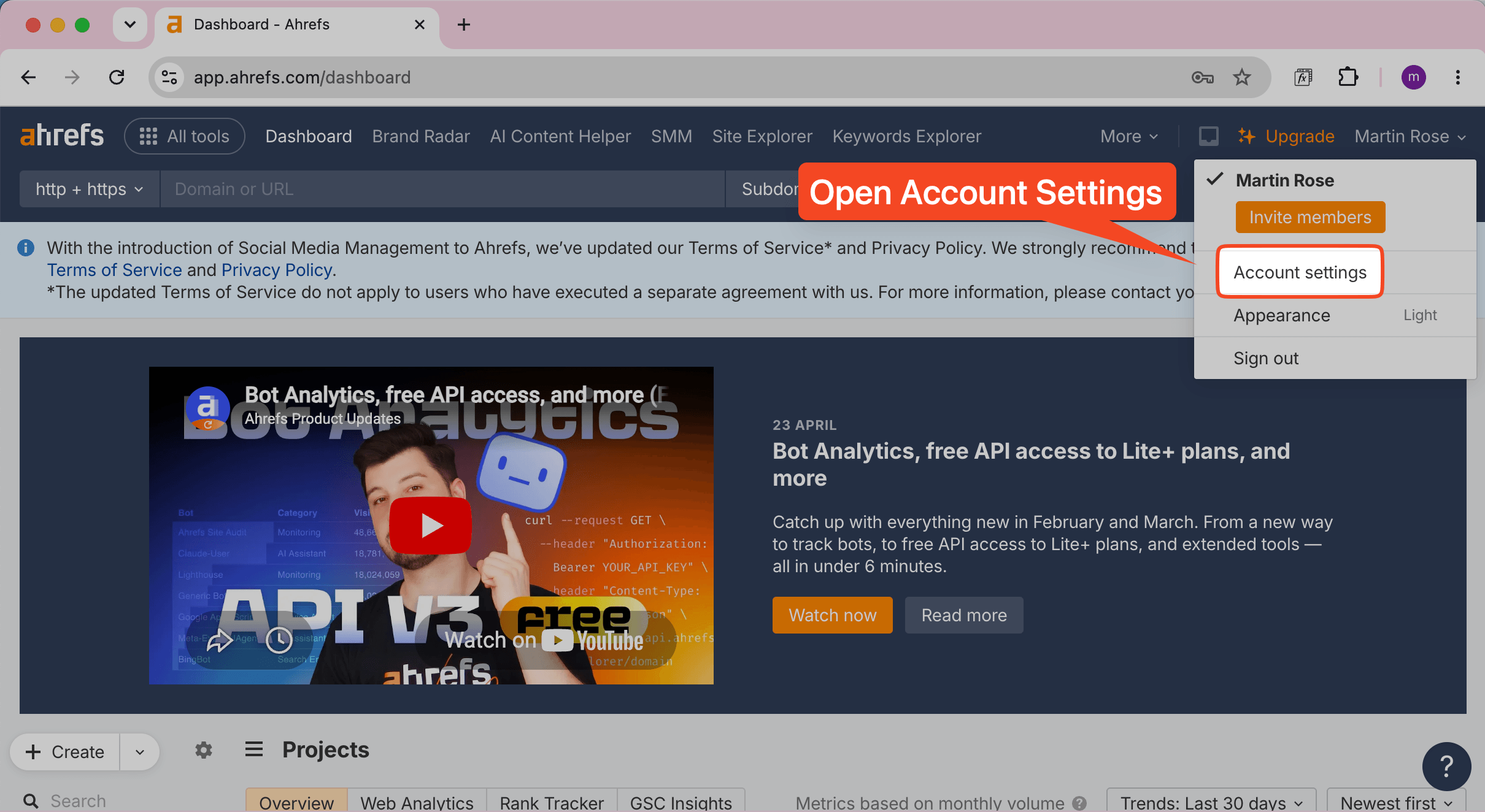Open Account settings from the user menu

1300,272
